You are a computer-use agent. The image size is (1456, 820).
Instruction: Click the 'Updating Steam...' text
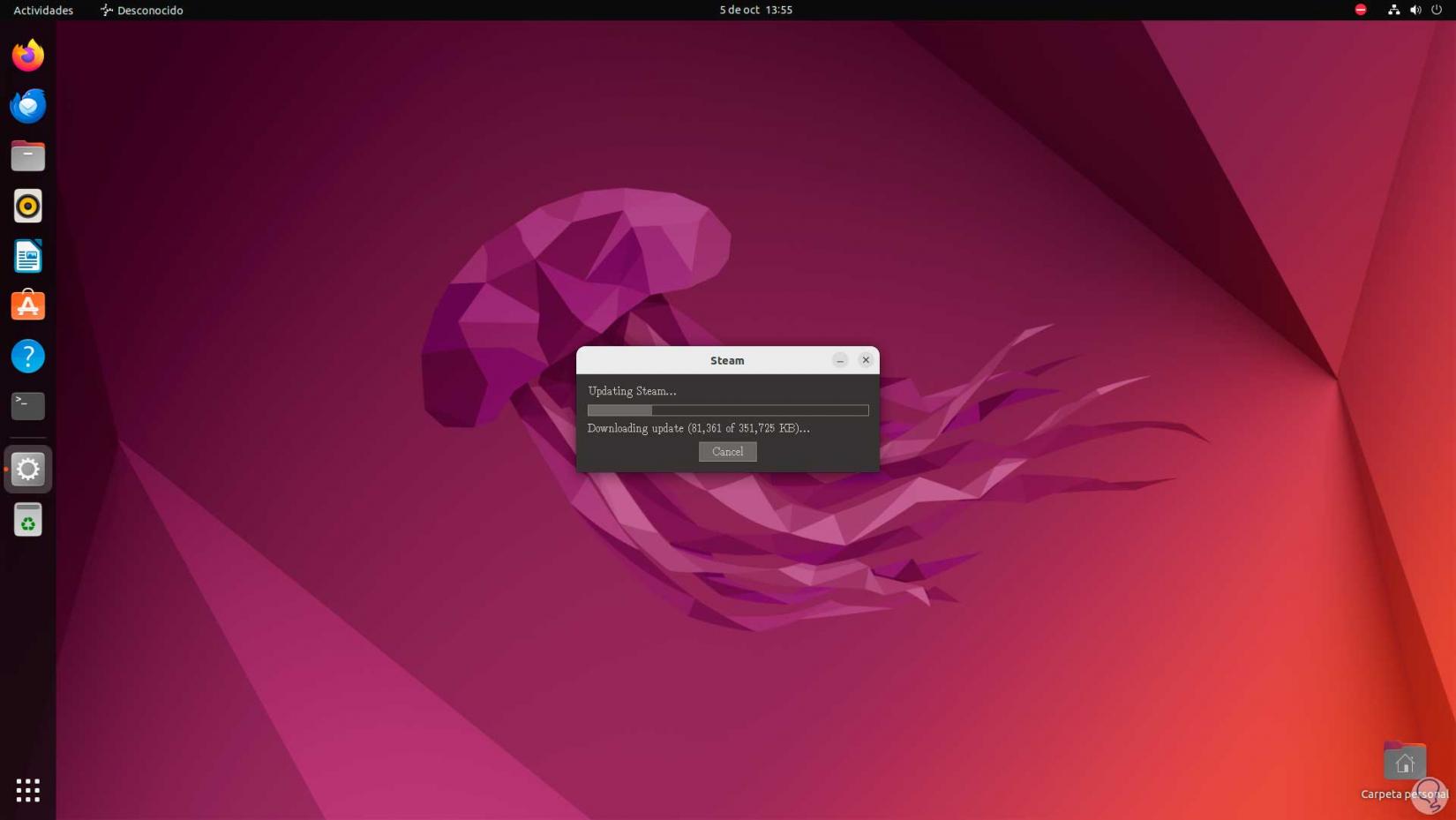click(632, 391)
